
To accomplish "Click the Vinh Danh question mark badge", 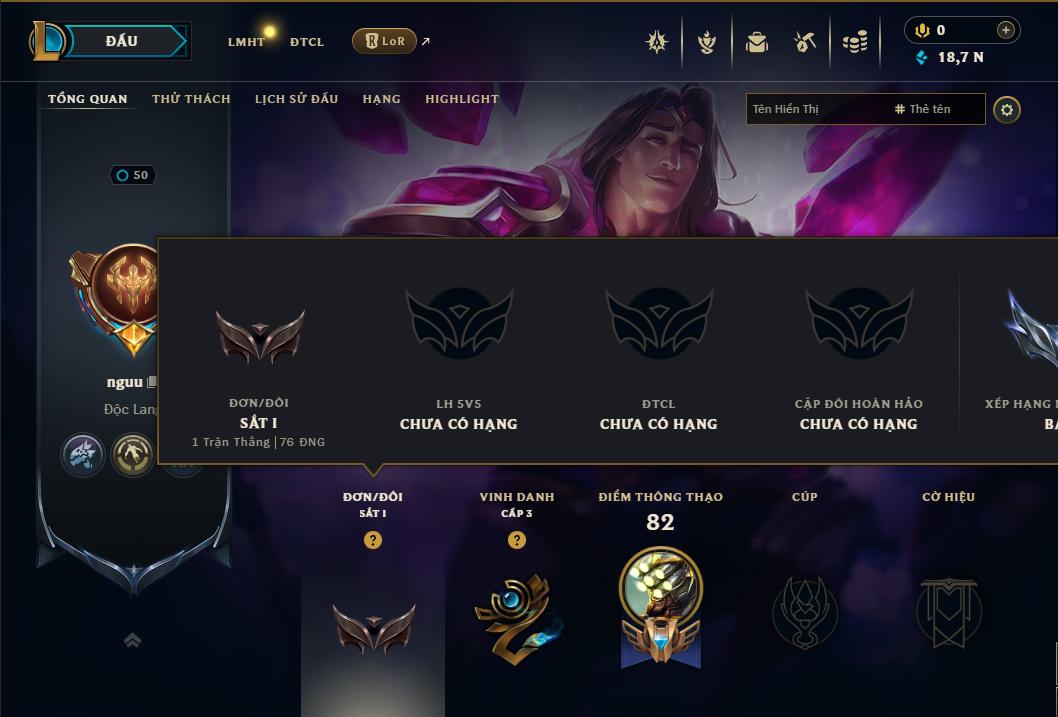I will click(x=516, y=540).
